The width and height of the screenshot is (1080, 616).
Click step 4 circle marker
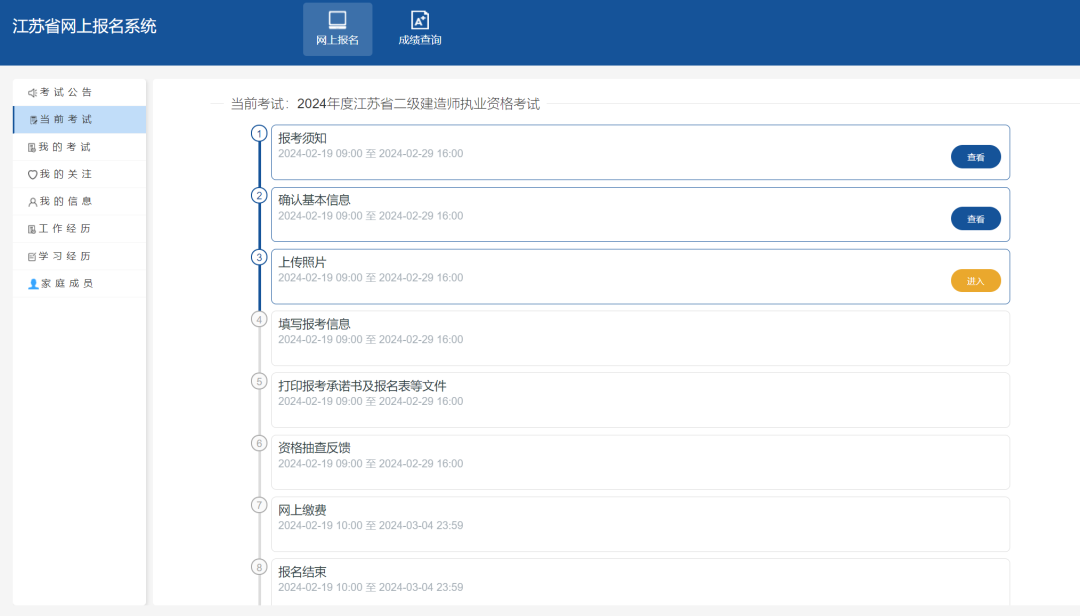259,319
